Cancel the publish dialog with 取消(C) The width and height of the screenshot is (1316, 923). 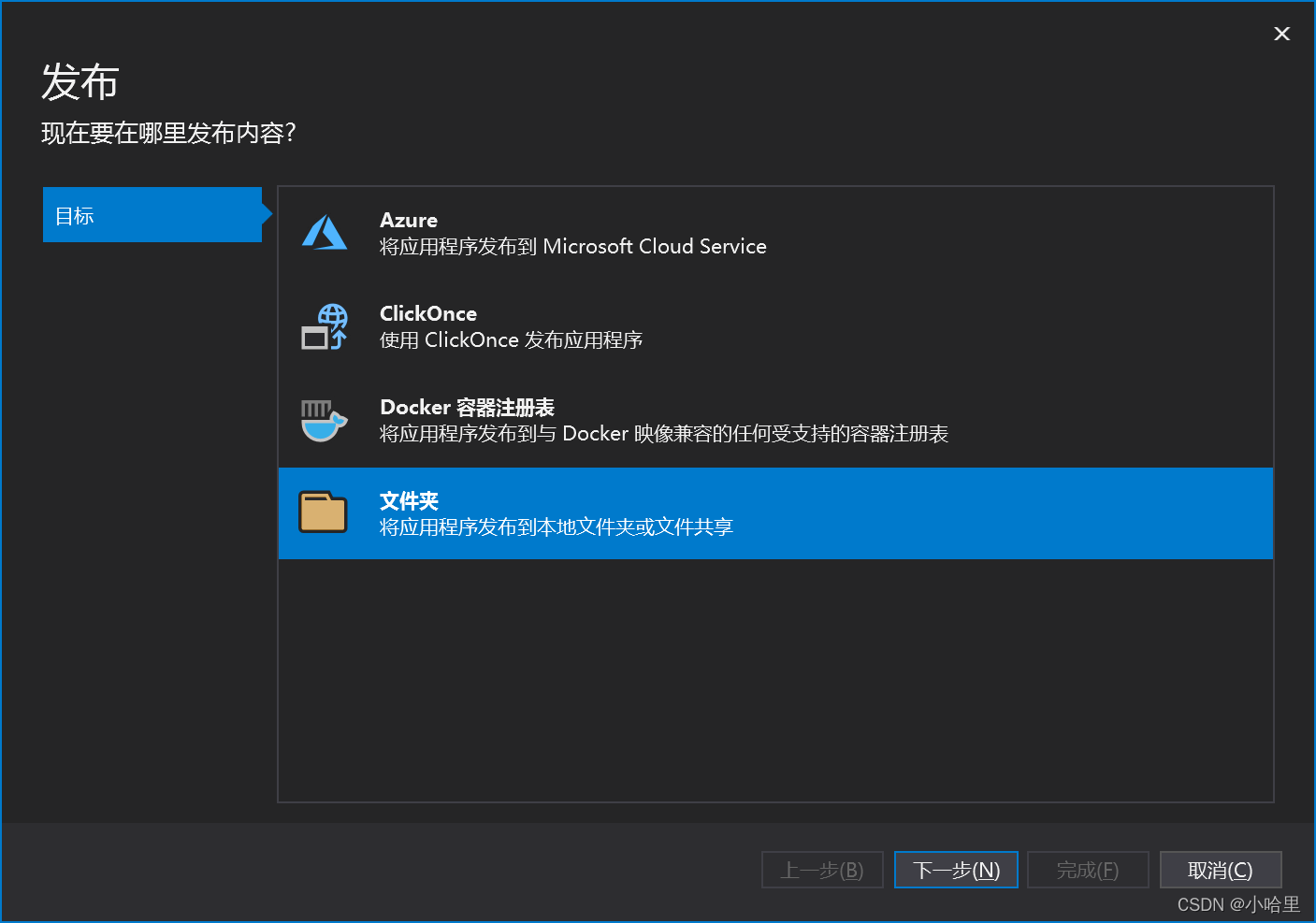[x=1221, y=870]
